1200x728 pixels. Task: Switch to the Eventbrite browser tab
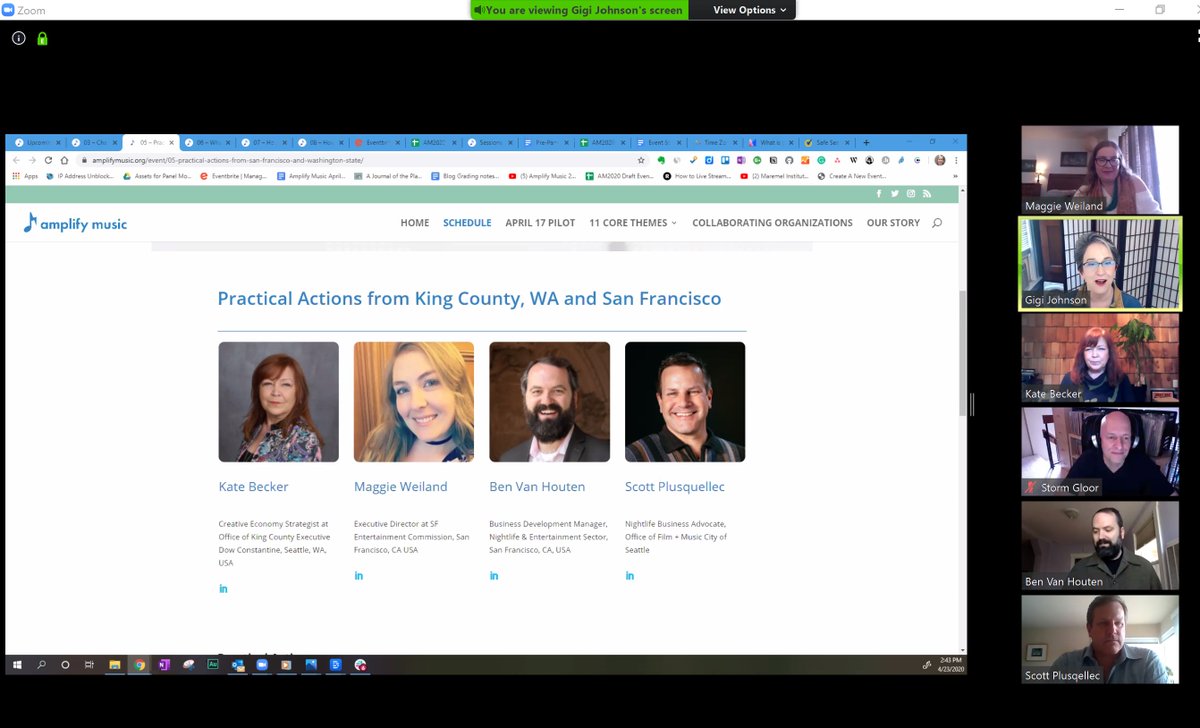pos(378,142)
